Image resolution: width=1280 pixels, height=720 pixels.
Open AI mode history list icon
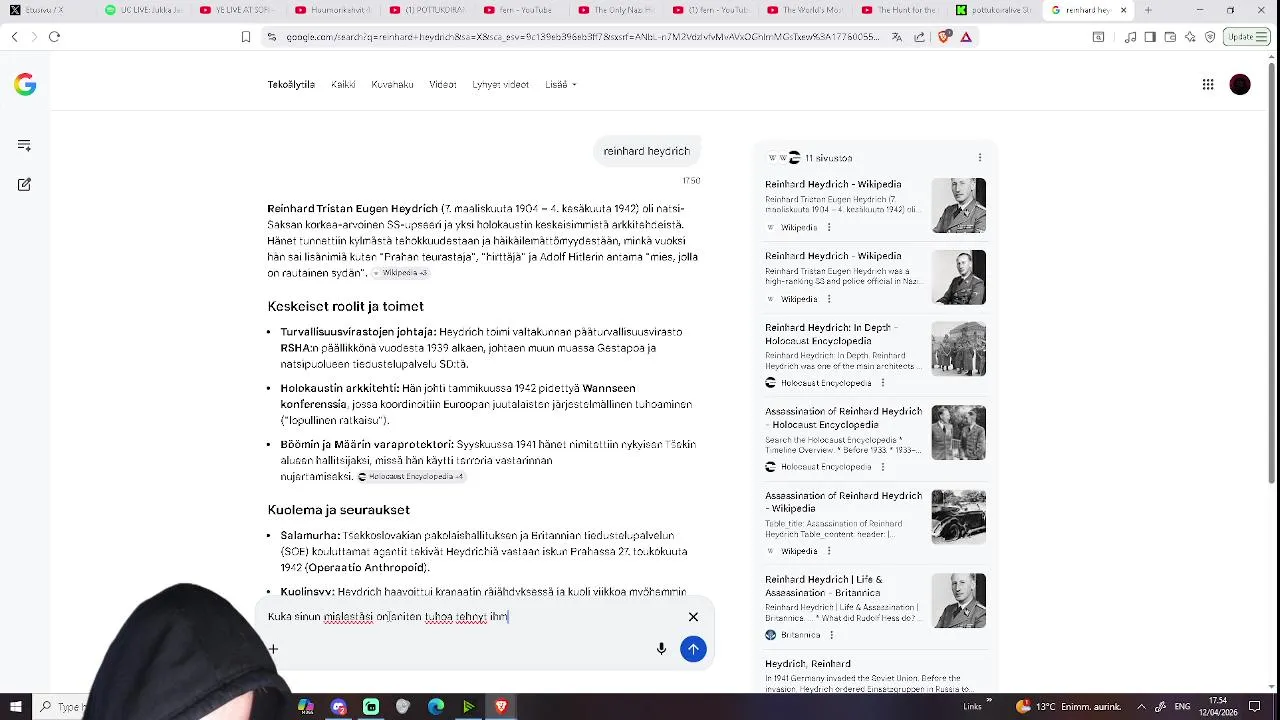24,145
